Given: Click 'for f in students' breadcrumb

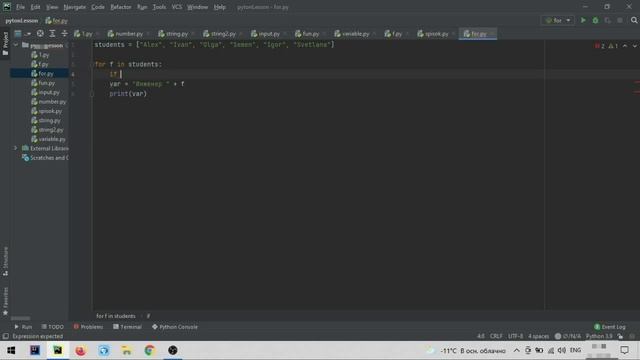Looking at the screenshot, I should tap(116, 316).
